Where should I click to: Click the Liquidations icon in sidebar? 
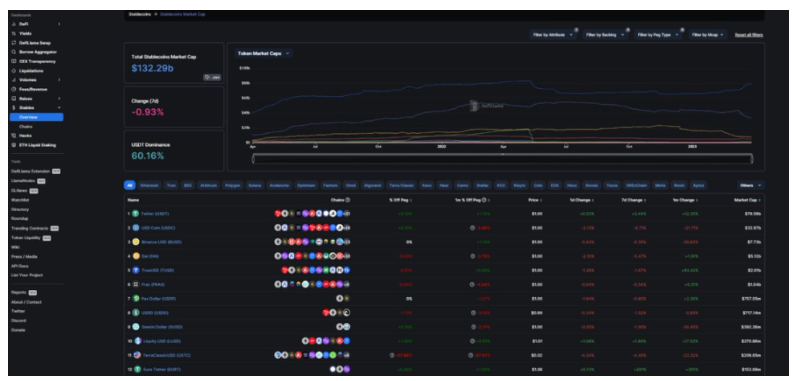14,71
